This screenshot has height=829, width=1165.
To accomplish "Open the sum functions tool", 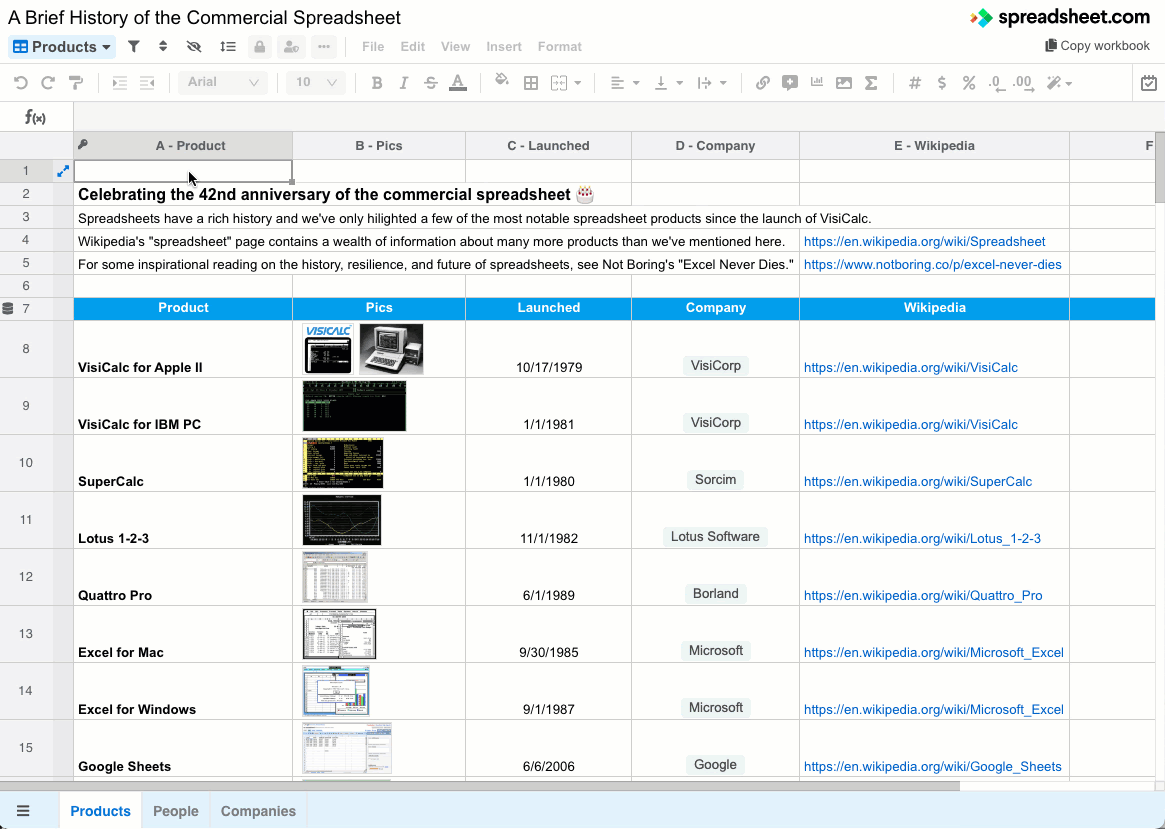I will (x=870, y=83).
